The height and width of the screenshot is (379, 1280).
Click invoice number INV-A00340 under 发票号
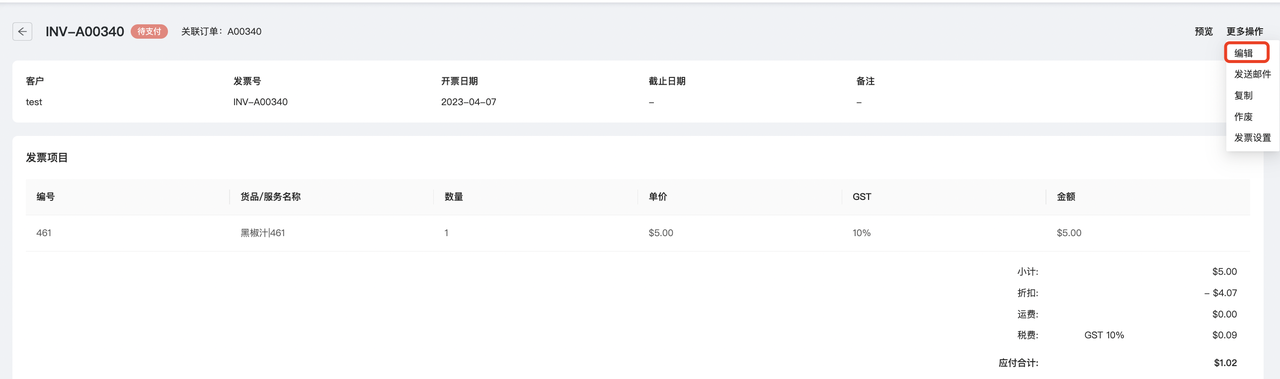(260, 102)
